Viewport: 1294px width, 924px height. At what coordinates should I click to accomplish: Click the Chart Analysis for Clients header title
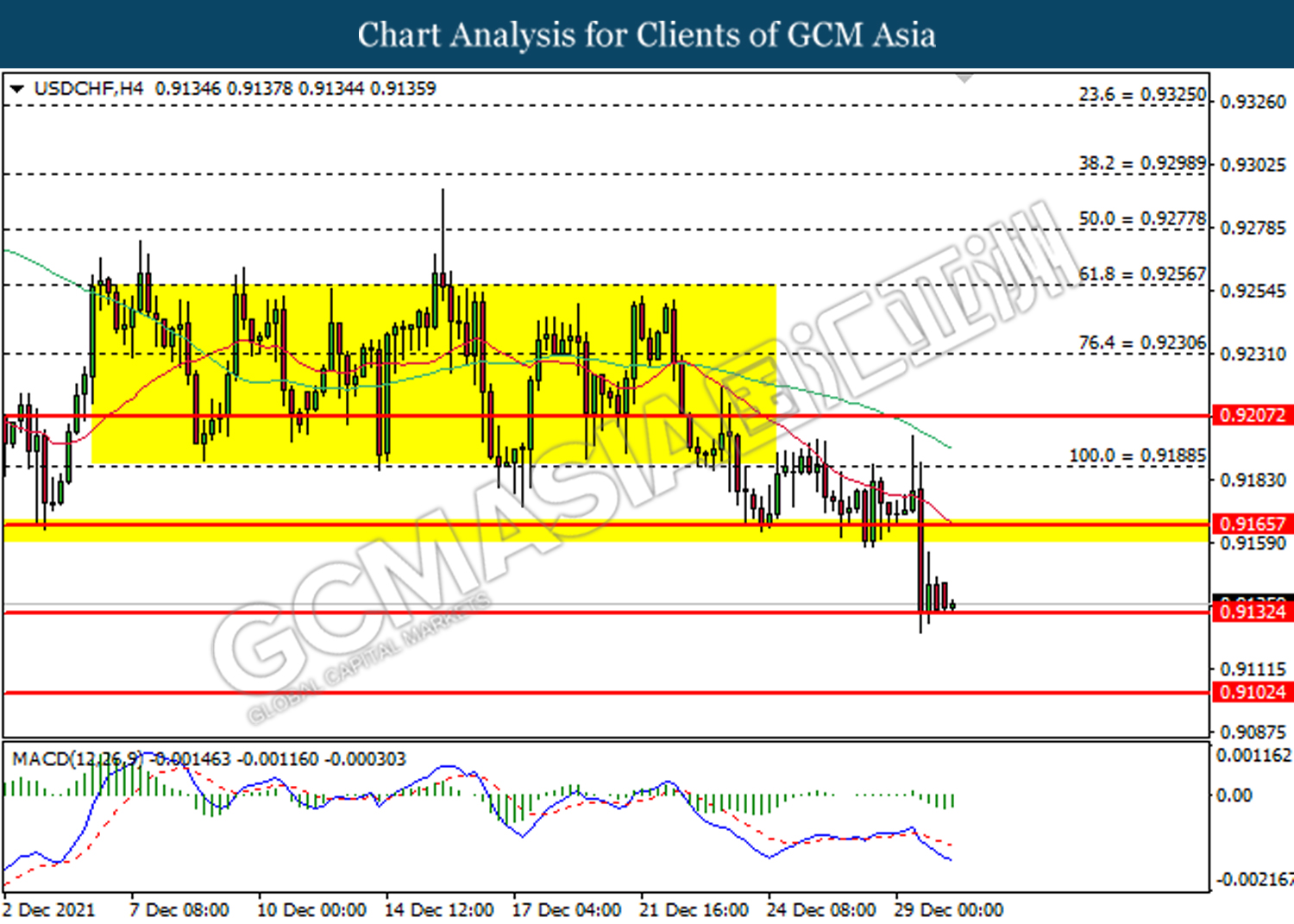click(647, 35)
